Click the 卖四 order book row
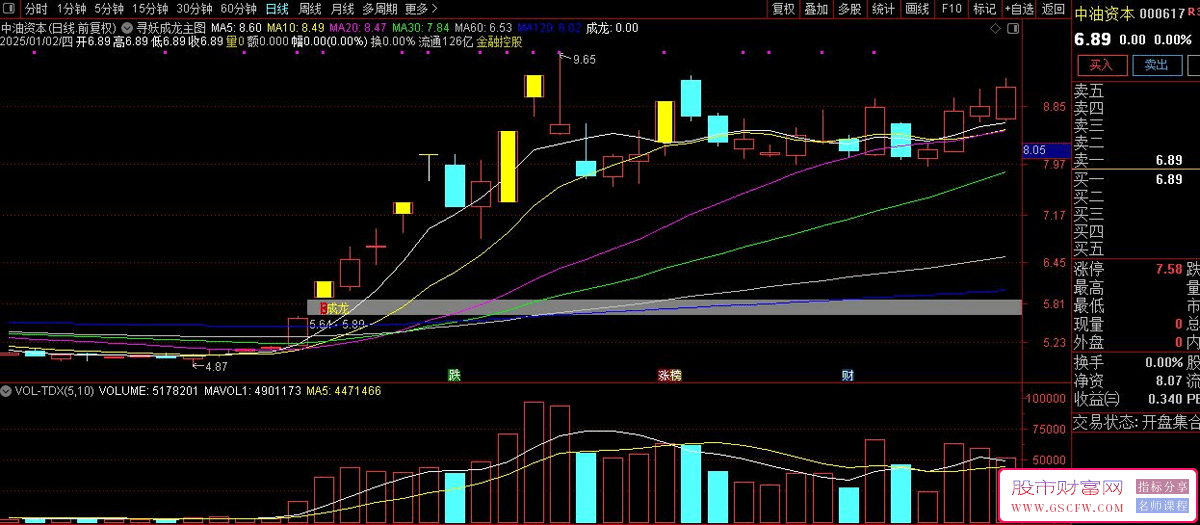The image size is (1200, 525). point(1136,108)
